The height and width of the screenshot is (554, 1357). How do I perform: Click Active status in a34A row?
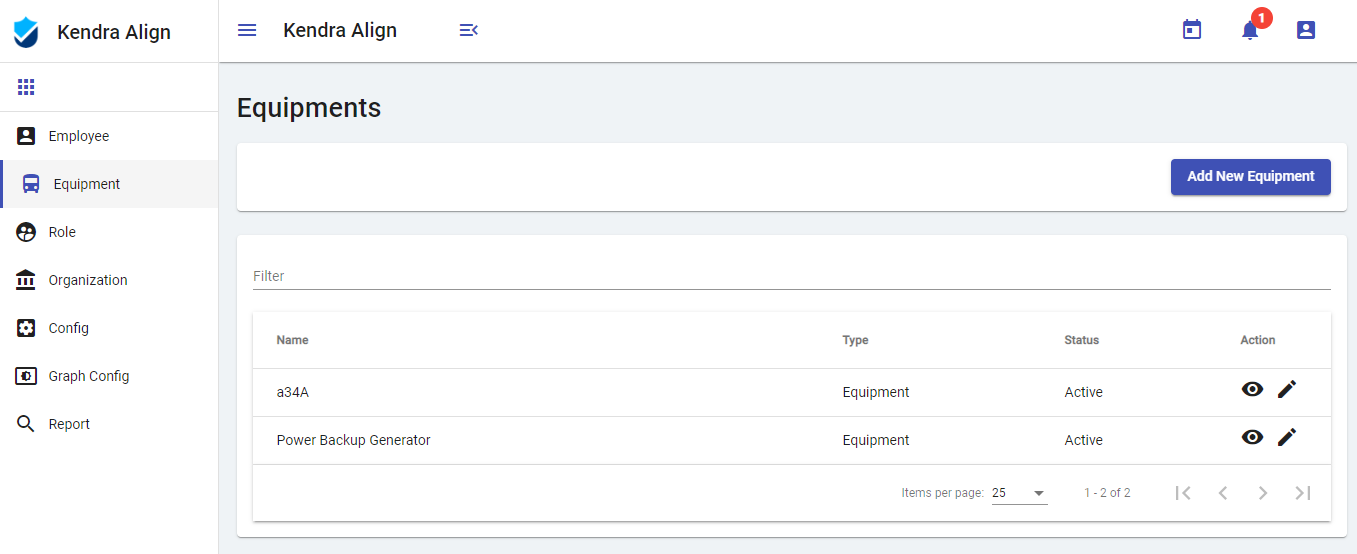tap(1084, 392)
